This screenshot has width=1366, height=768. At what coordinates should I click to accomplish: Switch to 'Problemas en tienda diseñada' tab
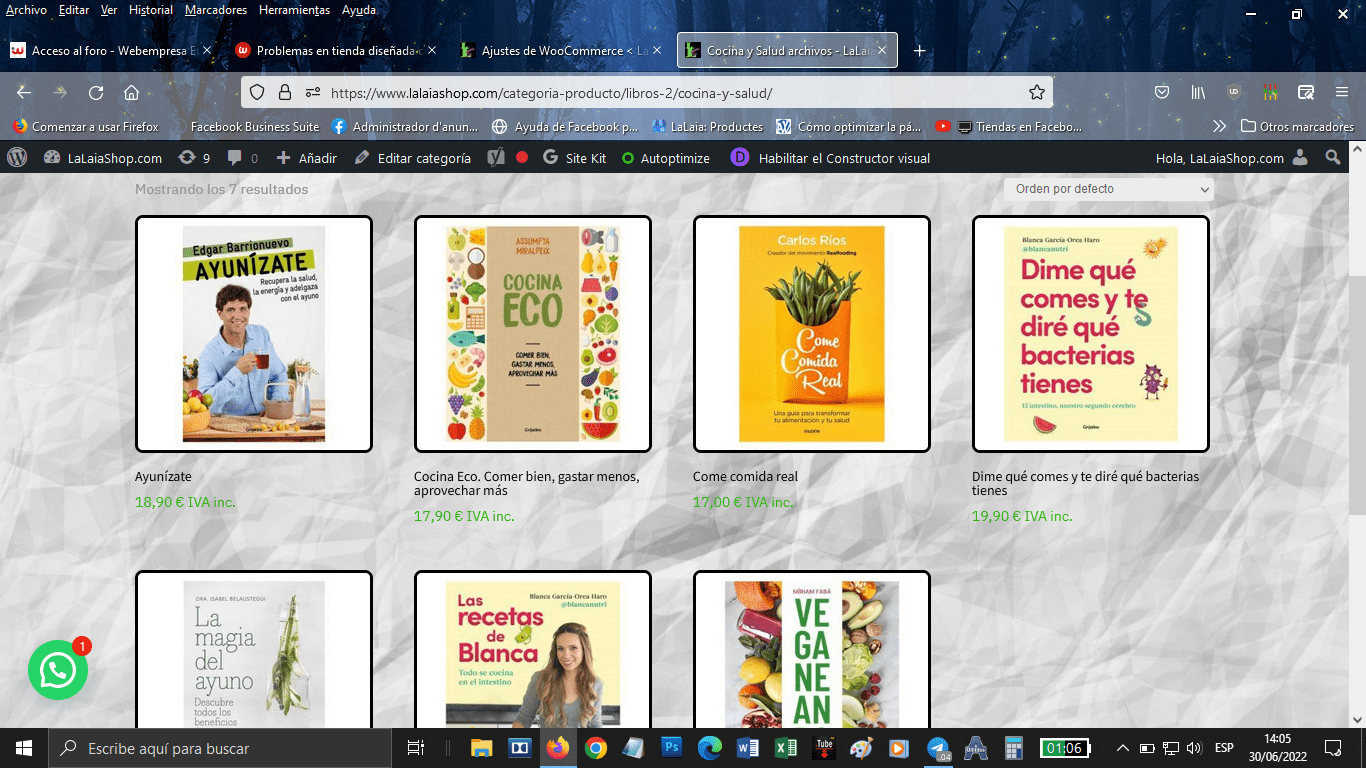tap(335, 50)
